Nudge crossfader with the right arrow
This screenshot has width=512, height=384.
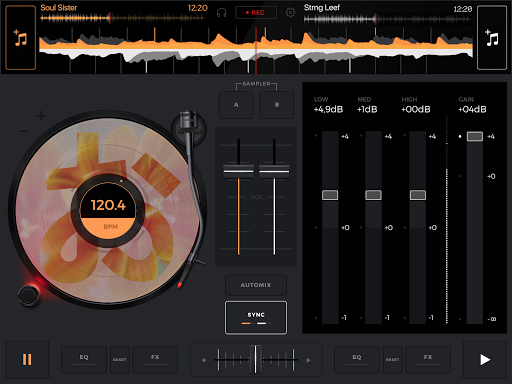[x=308, y=360]
